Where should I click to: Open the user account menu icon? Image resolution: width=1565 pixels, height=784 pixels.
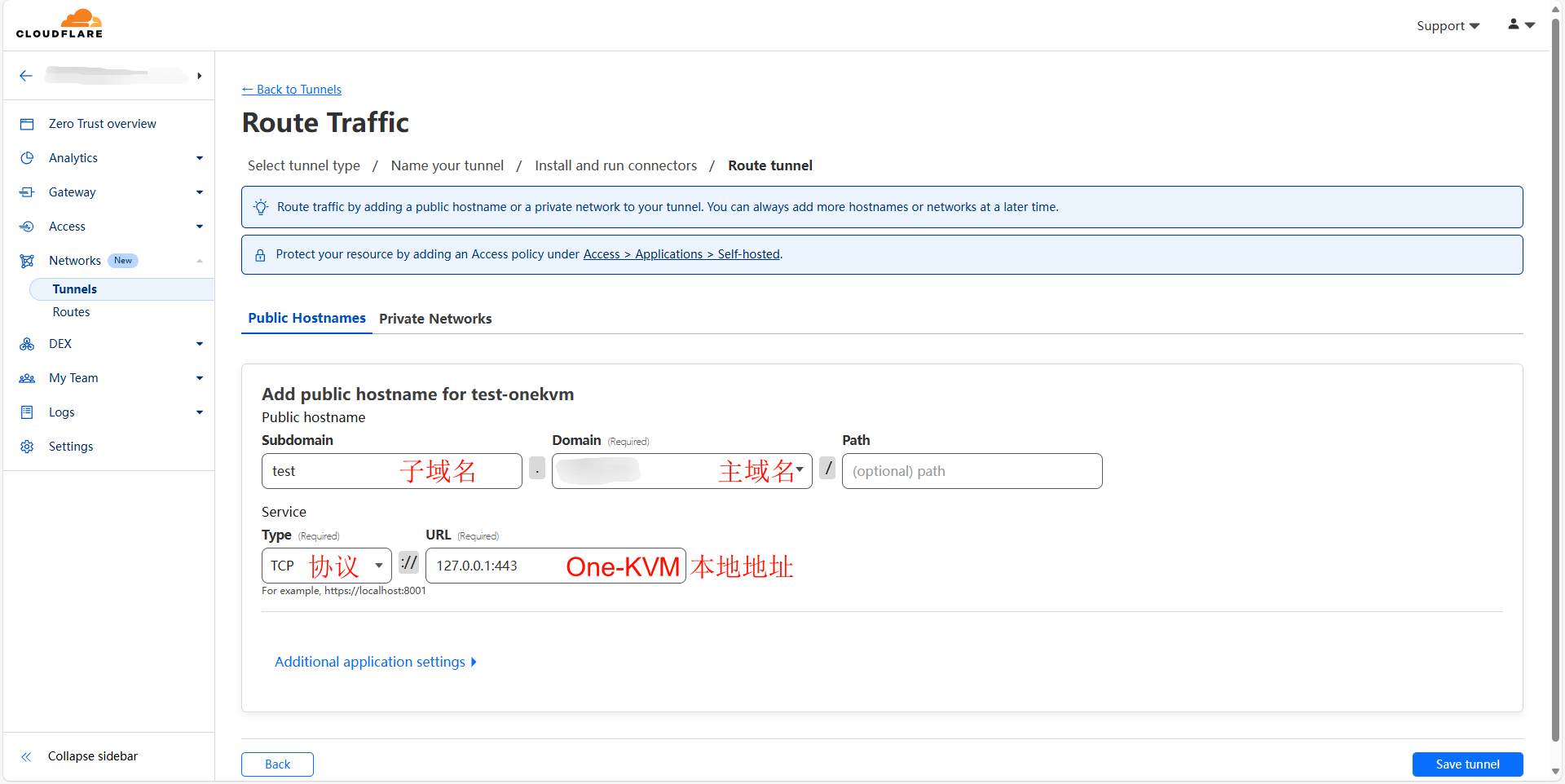pos(1520,25)
